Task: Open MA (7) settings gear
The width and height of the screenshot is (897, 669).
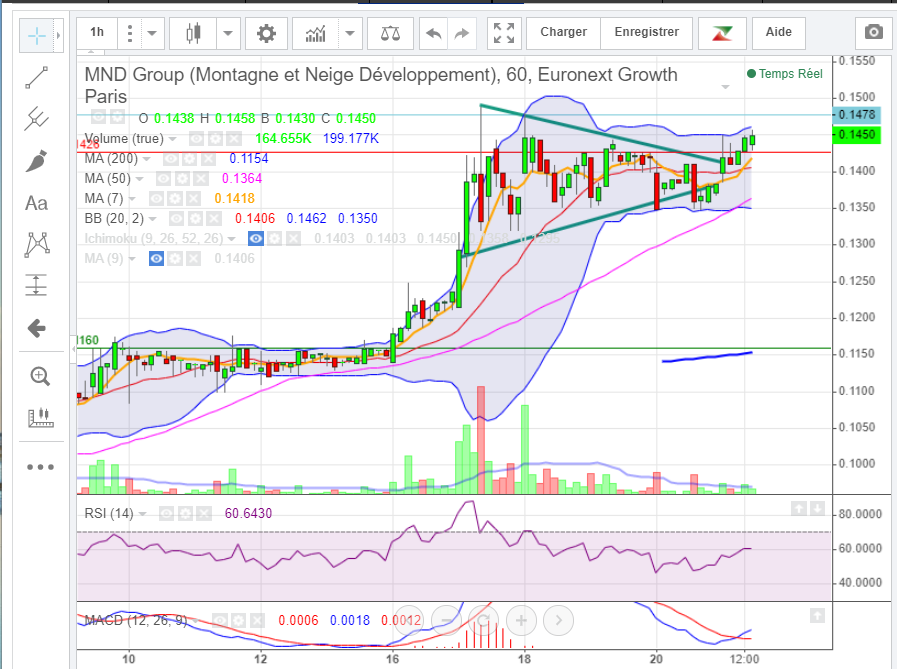Action: [x=174, y=199]
